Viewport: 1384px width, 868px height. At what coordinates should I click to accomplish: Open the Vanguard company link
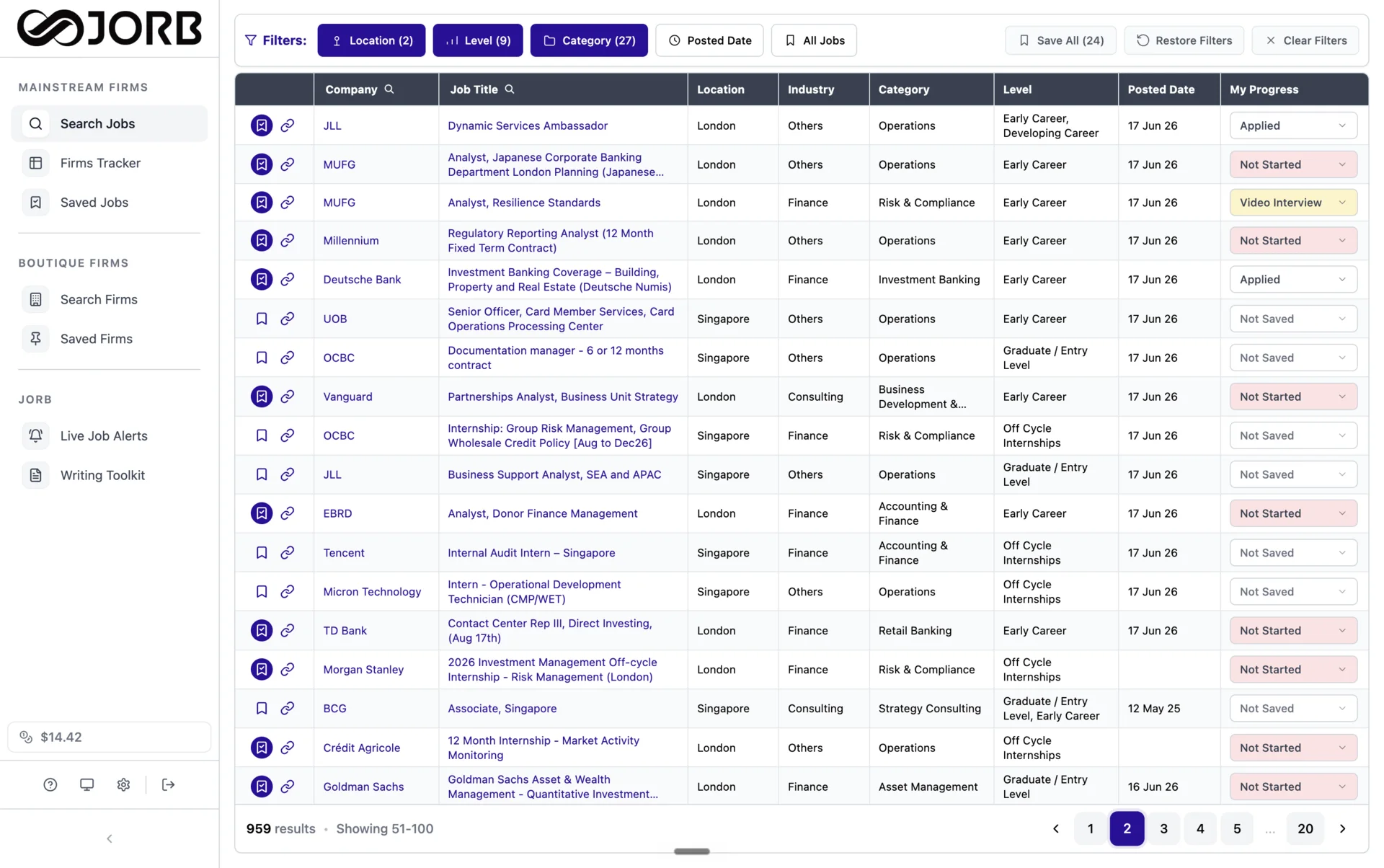tap(348, 397)
